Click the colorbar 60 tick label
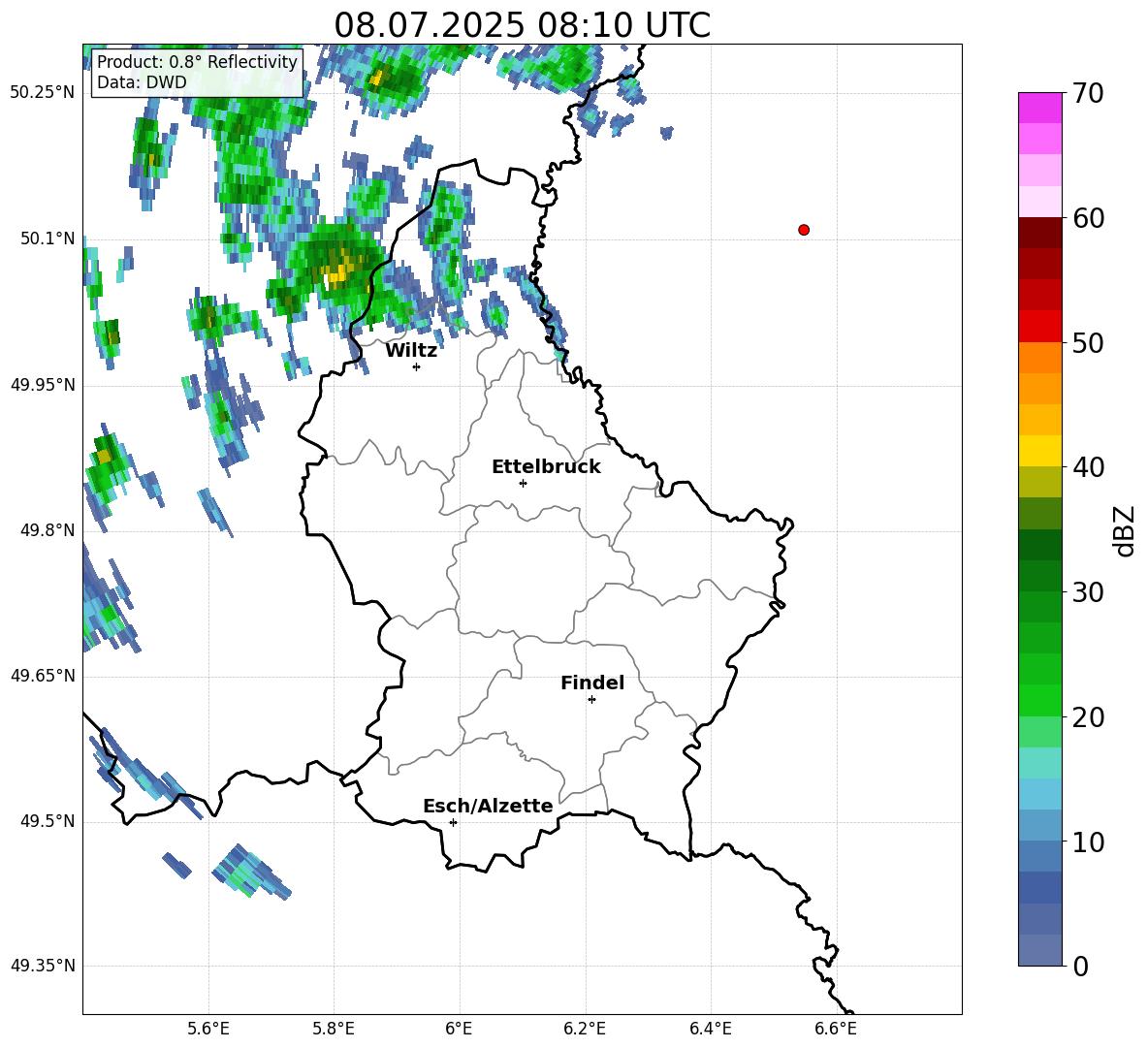 [1089, 218]
